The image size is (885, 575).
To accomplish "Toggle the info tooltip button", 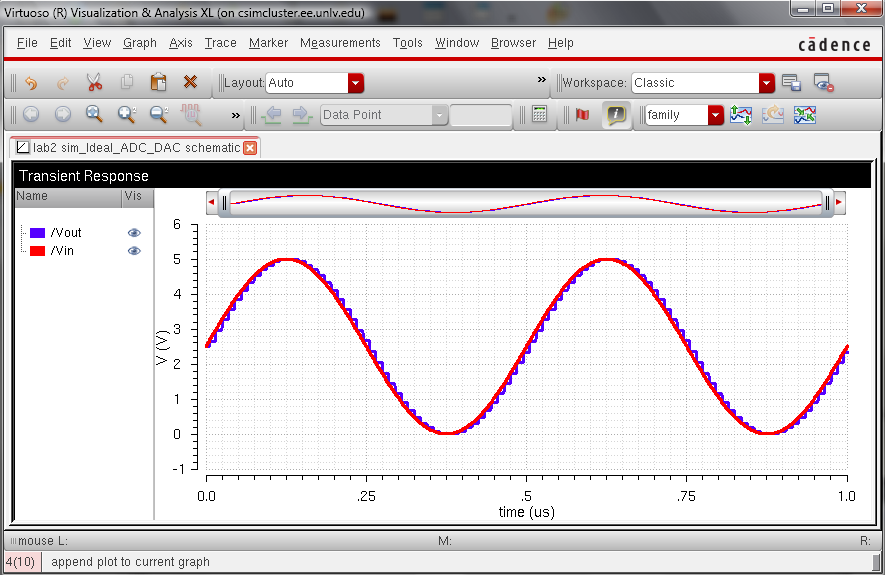I will [616, 115].
